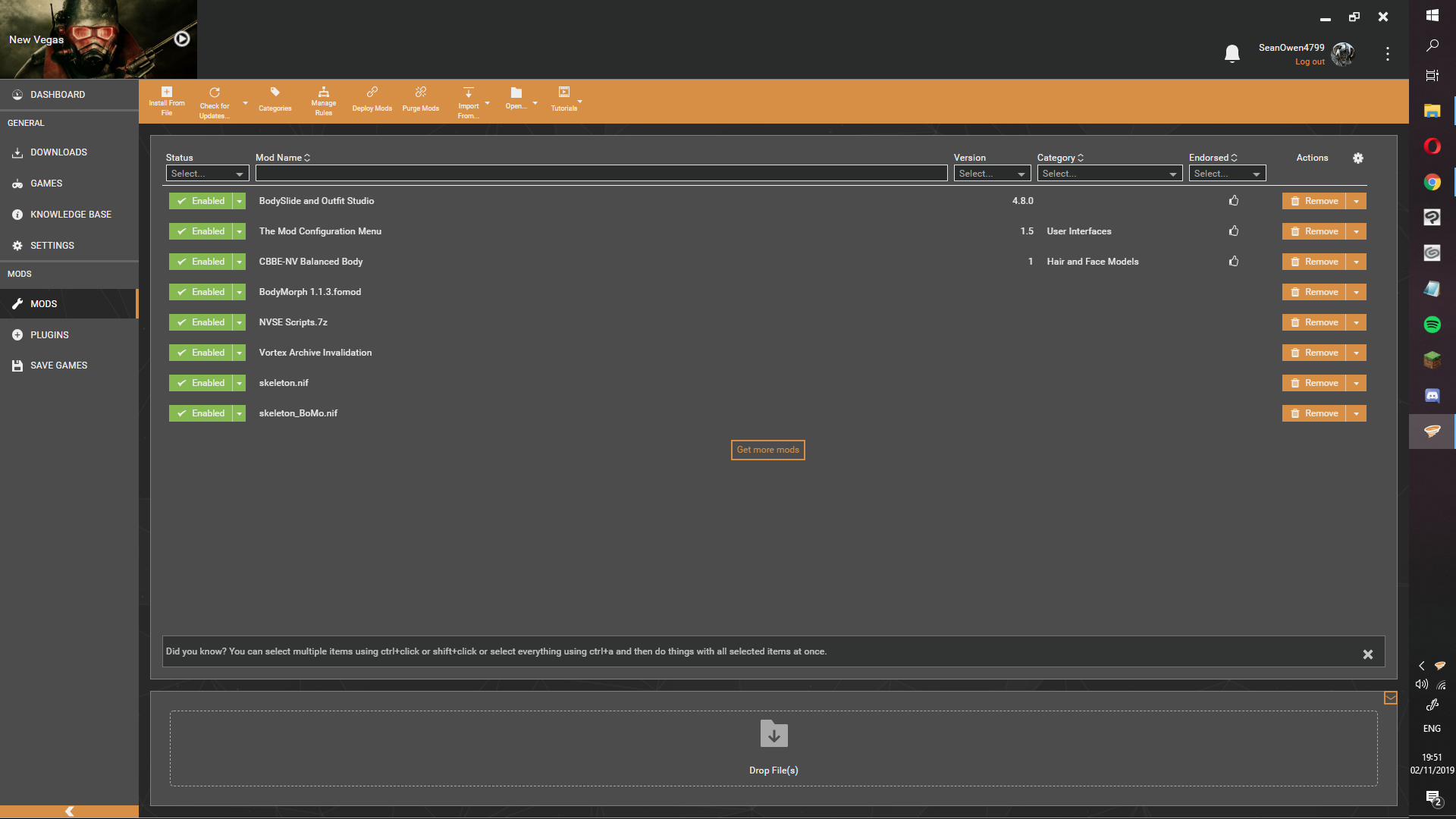Open Games section
1456x819 pixels.
(x=69, y=184)
